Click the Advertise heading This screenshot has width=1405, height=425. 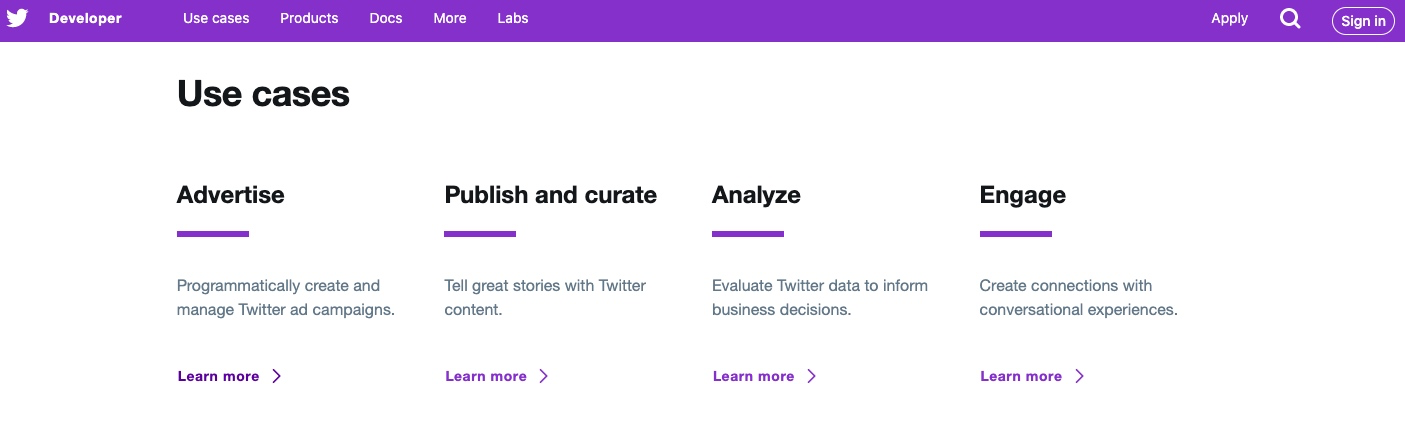(230, 195)
